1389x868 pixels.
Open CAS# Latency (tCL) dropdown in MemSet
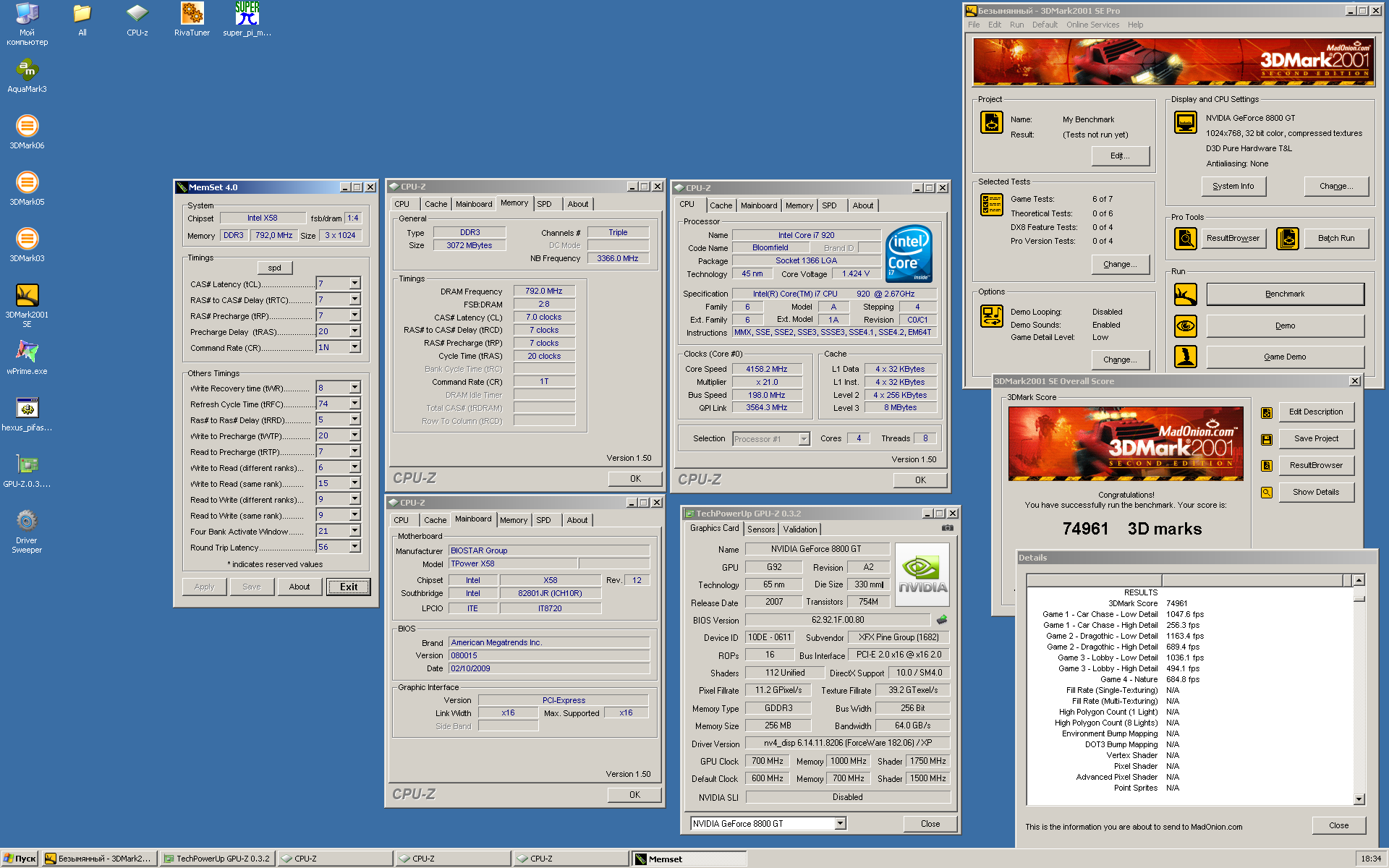coord(354,284)
